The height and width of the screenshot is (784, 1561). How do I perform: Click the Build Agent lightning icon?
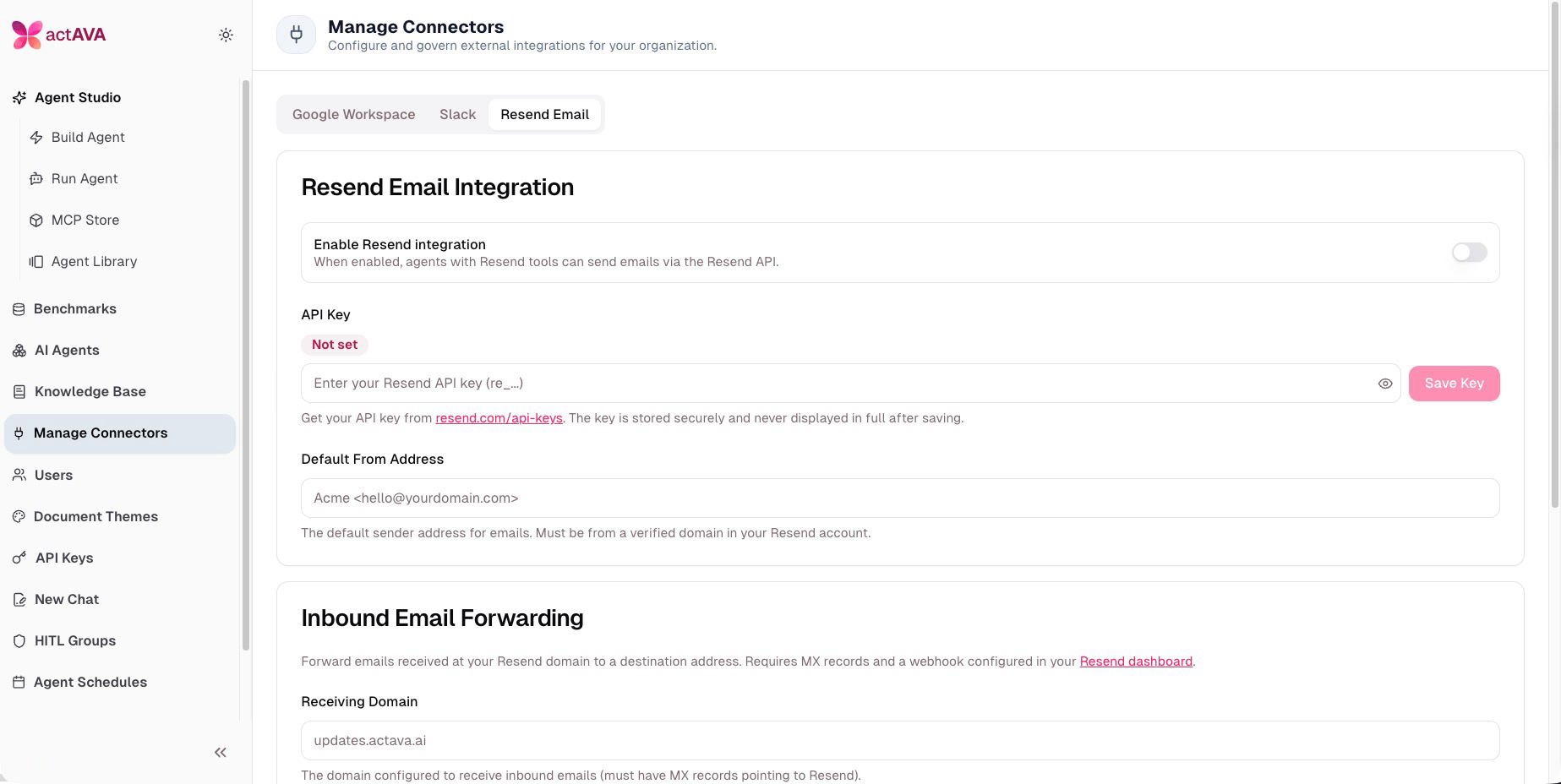point(36,137)
